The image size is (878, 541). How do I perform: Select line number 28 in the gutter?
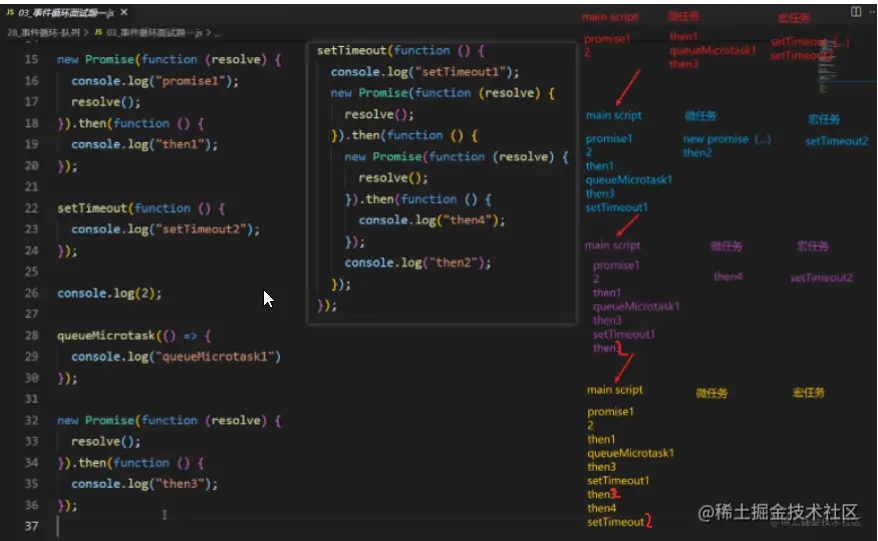click(31, 335)
